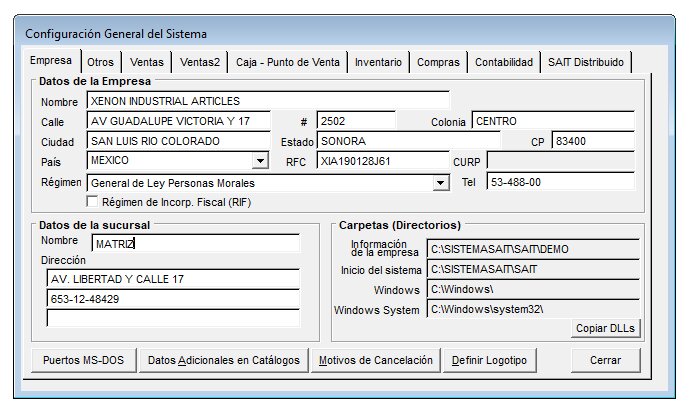Click the Datos de la sucursal heading
This screenshot has height=413, width=694.
(x=94, y=225)
